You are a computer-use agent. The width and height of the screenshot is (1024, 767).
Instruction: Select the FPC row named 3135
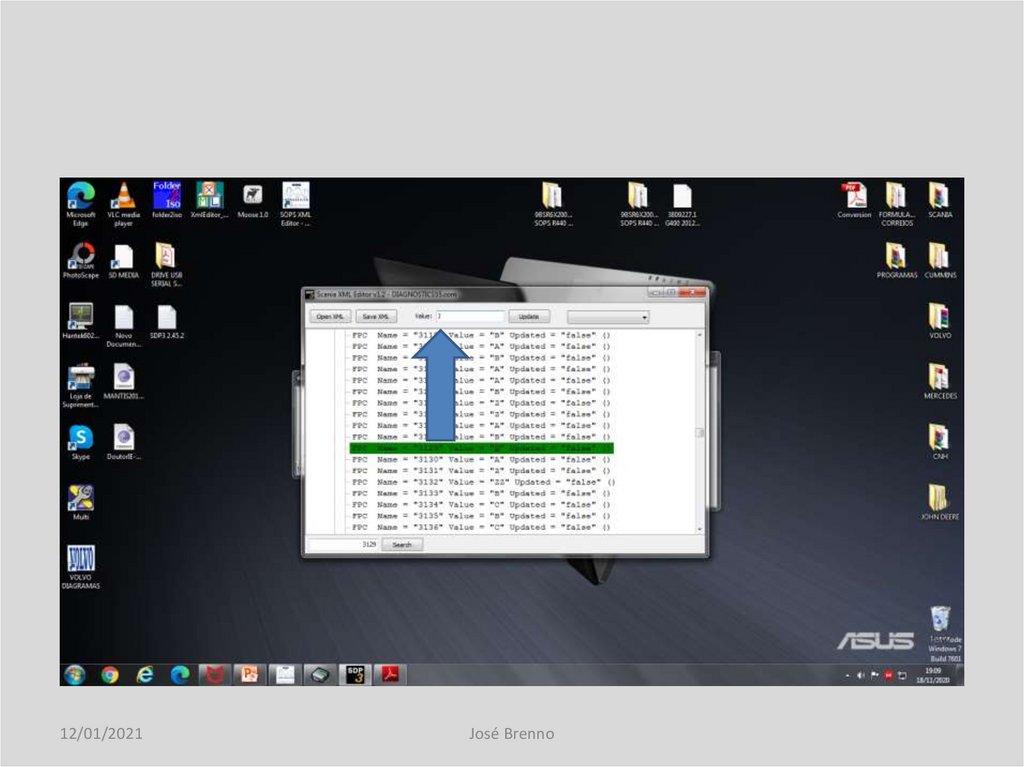coord(481,515)
